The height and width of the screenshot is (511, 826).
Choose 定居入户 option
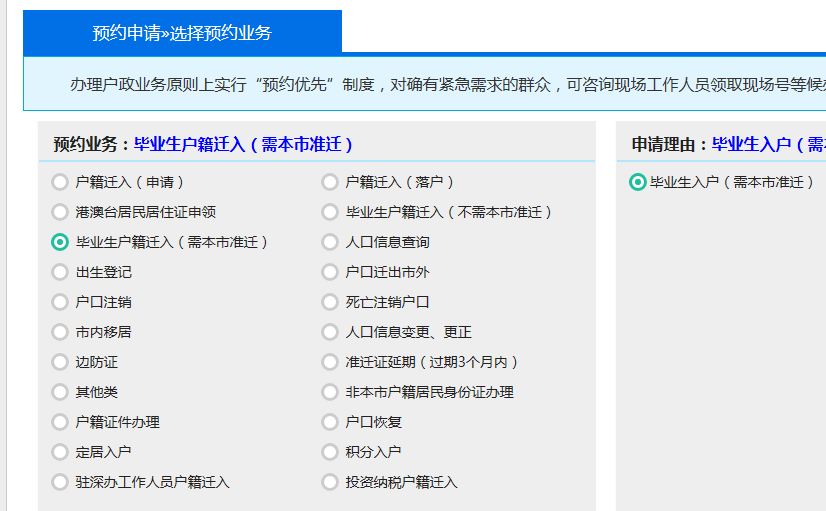(60, 453)
